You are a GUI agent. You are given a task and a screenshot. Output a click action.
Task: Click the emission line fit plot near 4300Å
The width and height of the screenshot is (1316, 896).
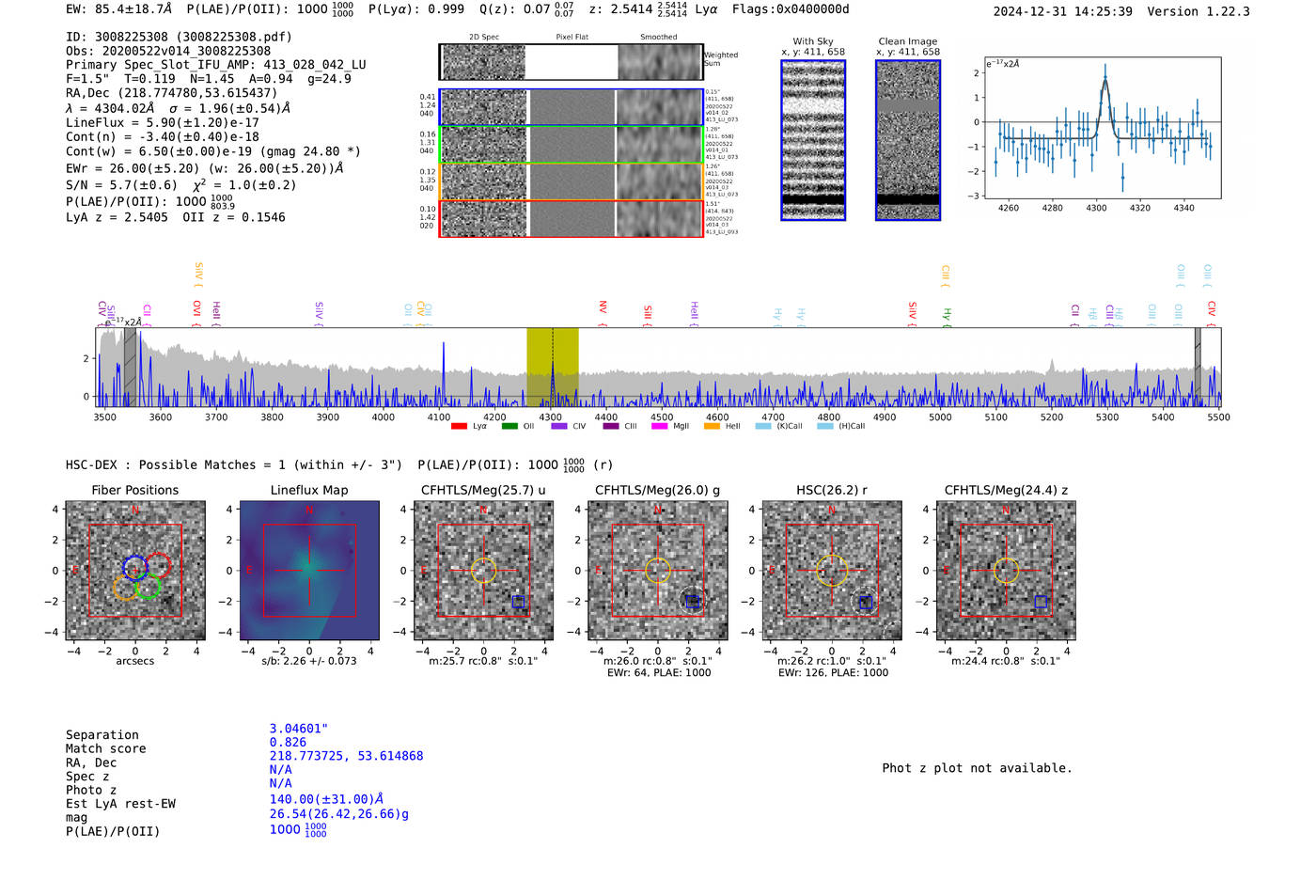[x=1102, y=127]
